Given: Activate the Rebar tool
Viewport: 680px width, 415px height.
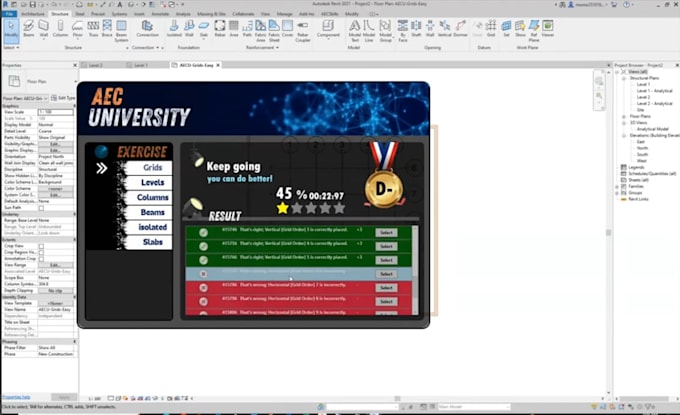Looking at the screenshot, I should tap(220, 29).
